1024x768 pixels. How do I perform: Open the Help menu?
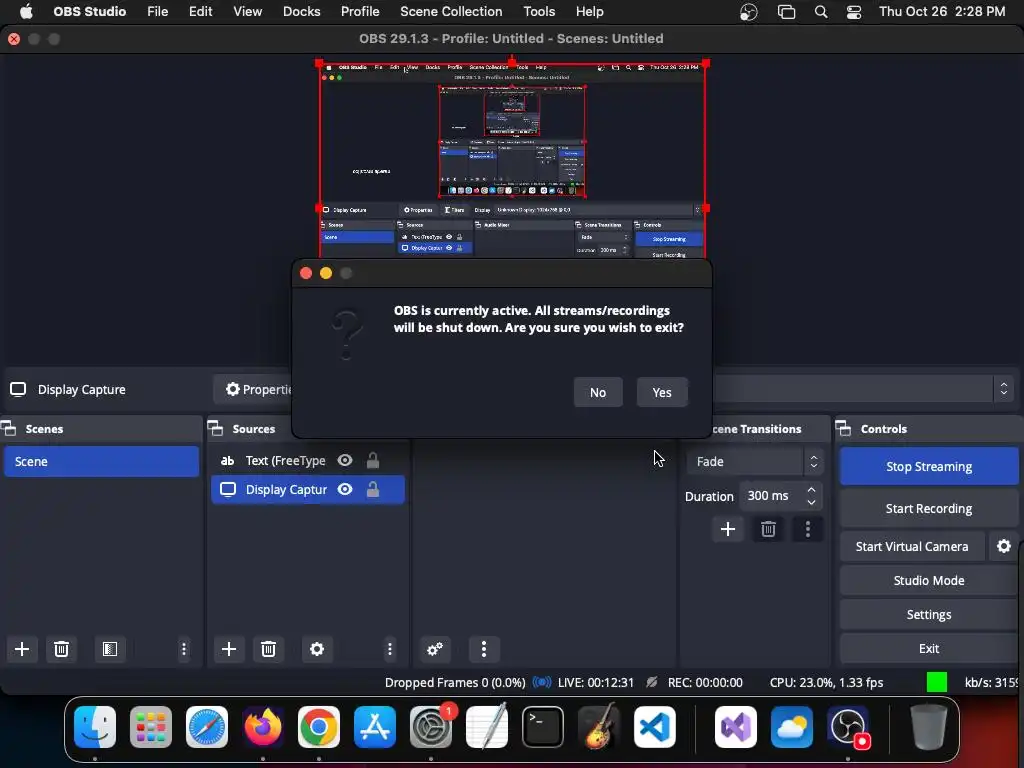click(x=590, y=12)
